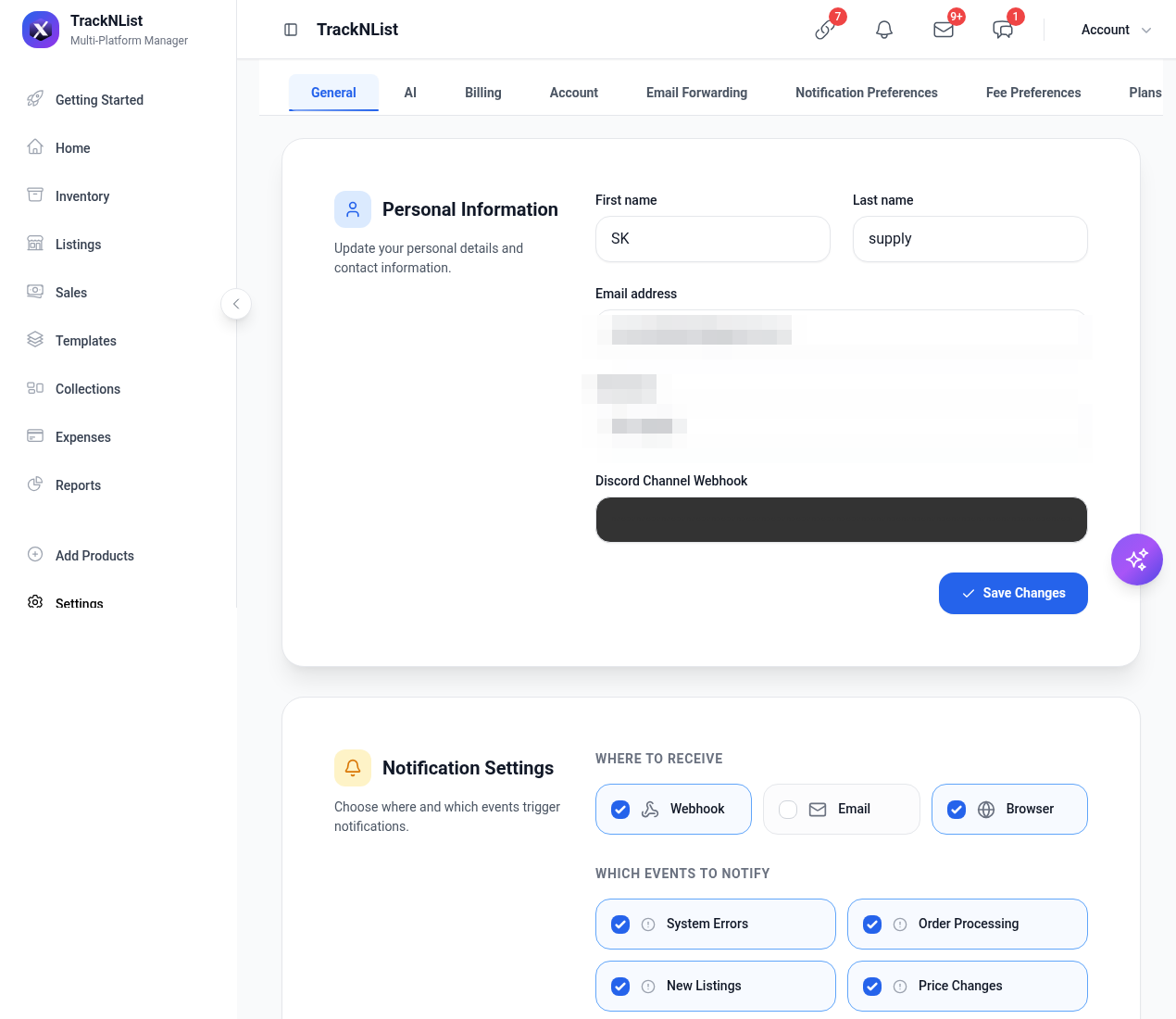The height and width of the screenshot is (1019, 1176).
Task: Expand the Account dropdown menu
Action: (1116, 30)
